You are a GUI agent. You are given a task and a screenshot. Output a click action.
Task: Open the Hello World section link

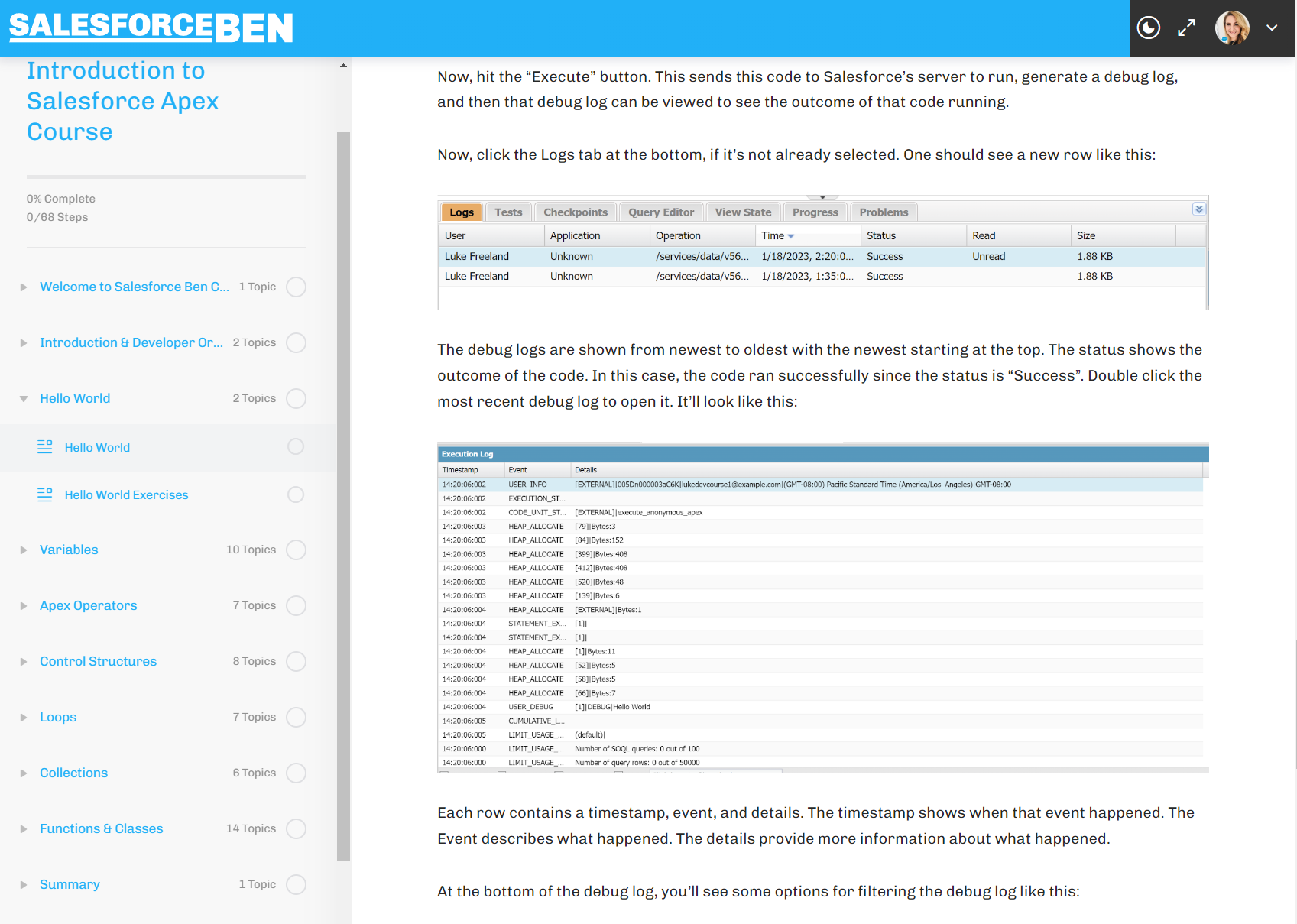[x=75, y=398]
